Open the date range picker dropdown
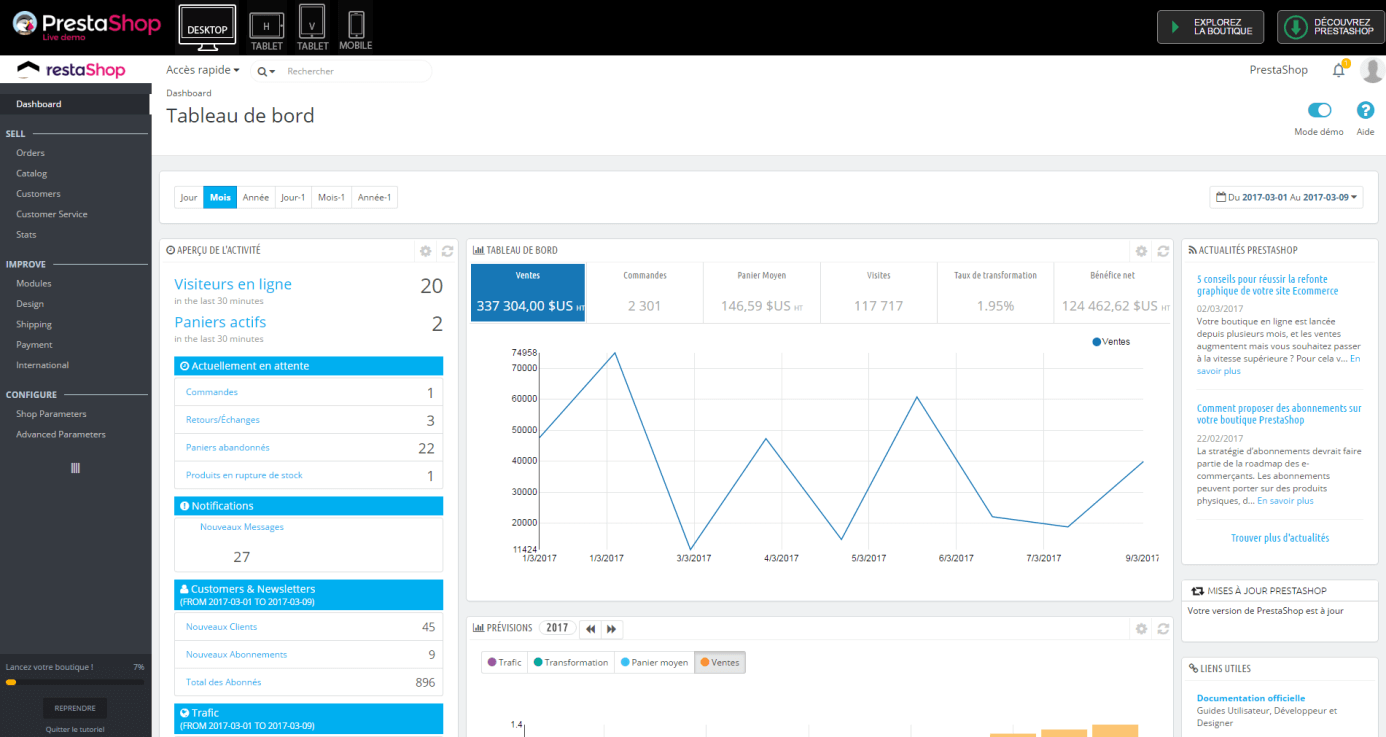 [1286, 198]
